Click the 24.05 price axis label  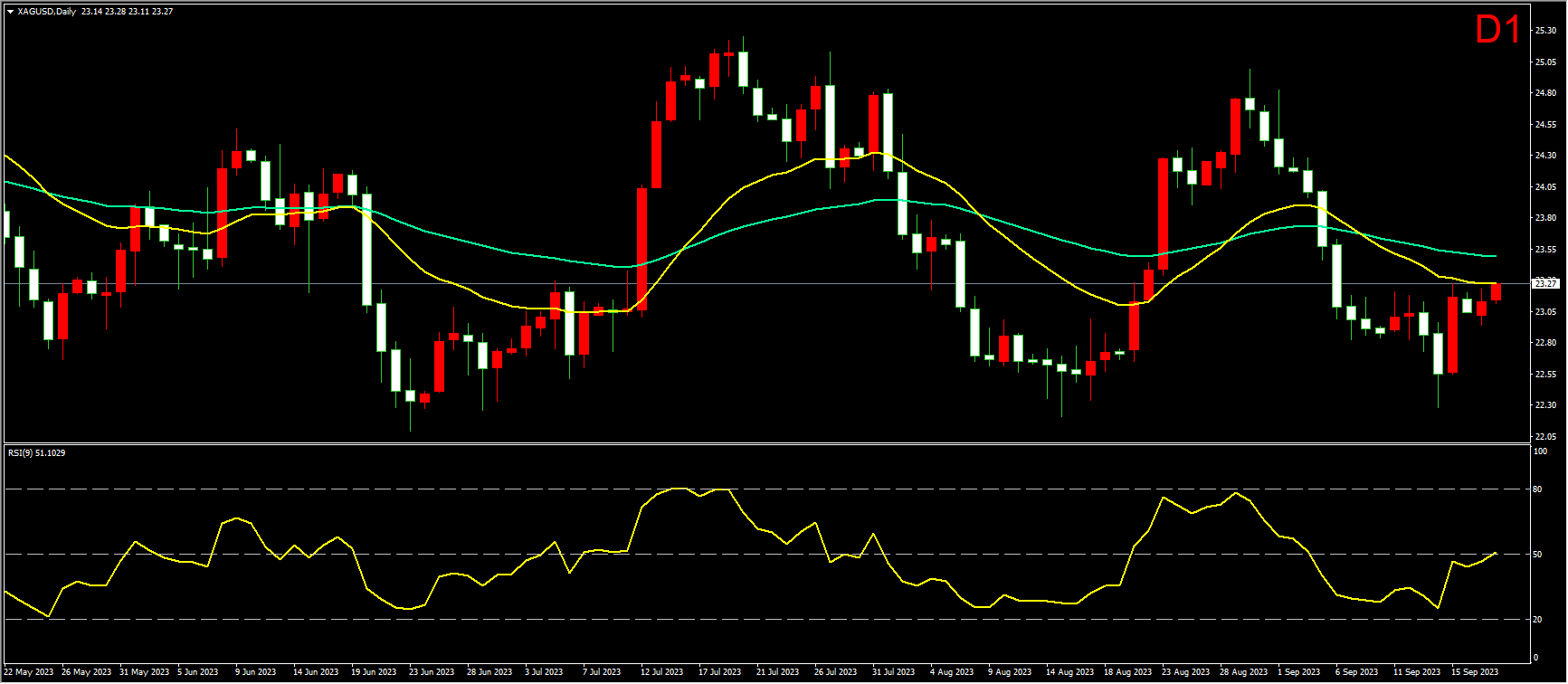click(1545, 187)
